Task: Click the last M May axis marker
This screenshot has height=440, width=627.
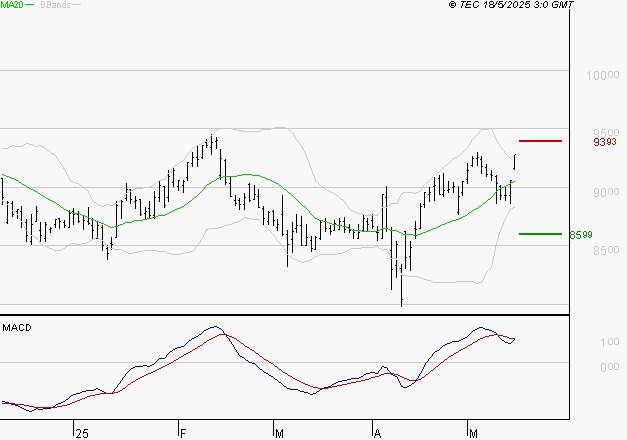Action: pos(473,434)
